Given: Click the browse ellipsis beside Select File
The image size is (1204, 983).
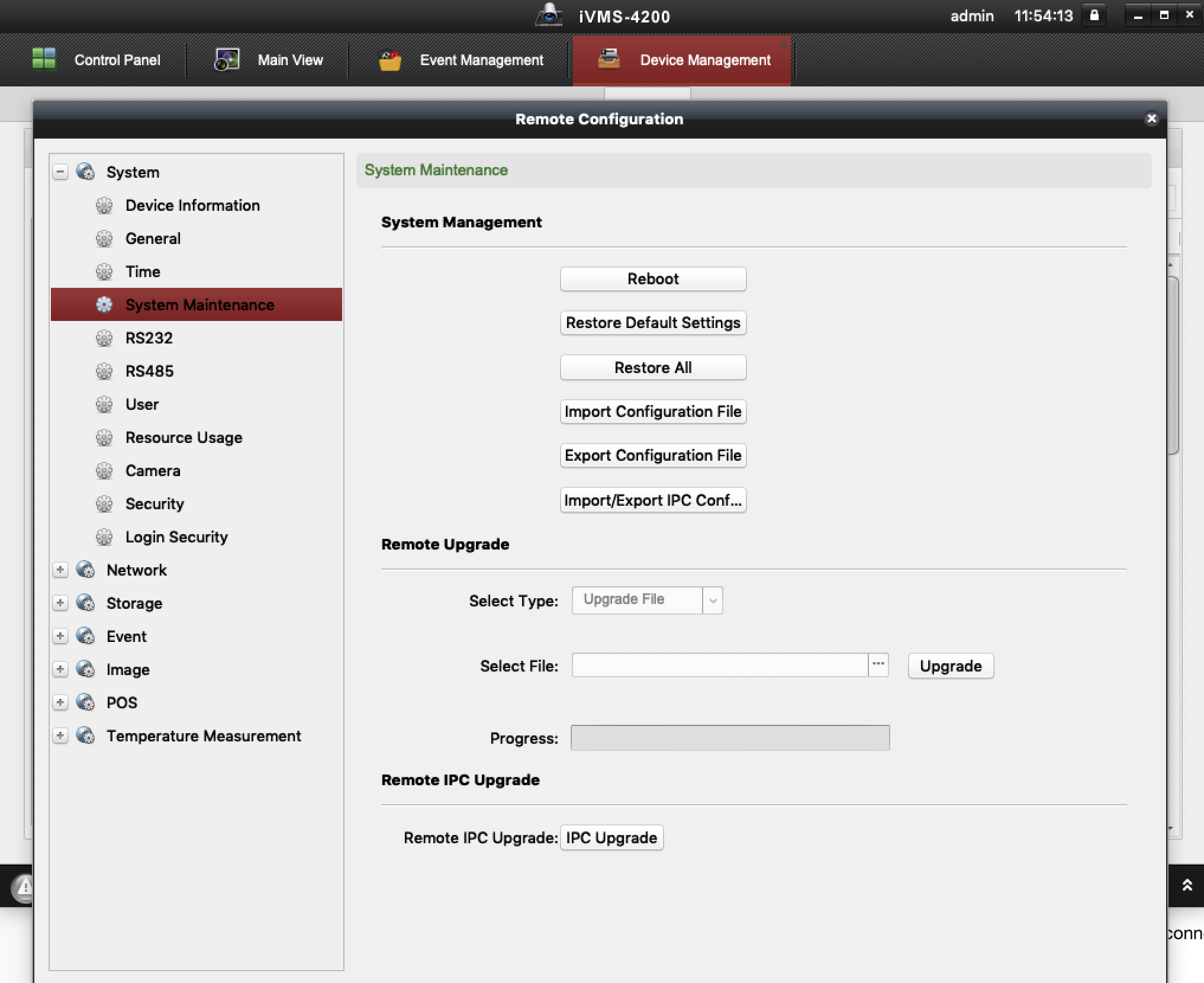Looking at the screenshot, I should pyautogui.click(x=878, y=665).
